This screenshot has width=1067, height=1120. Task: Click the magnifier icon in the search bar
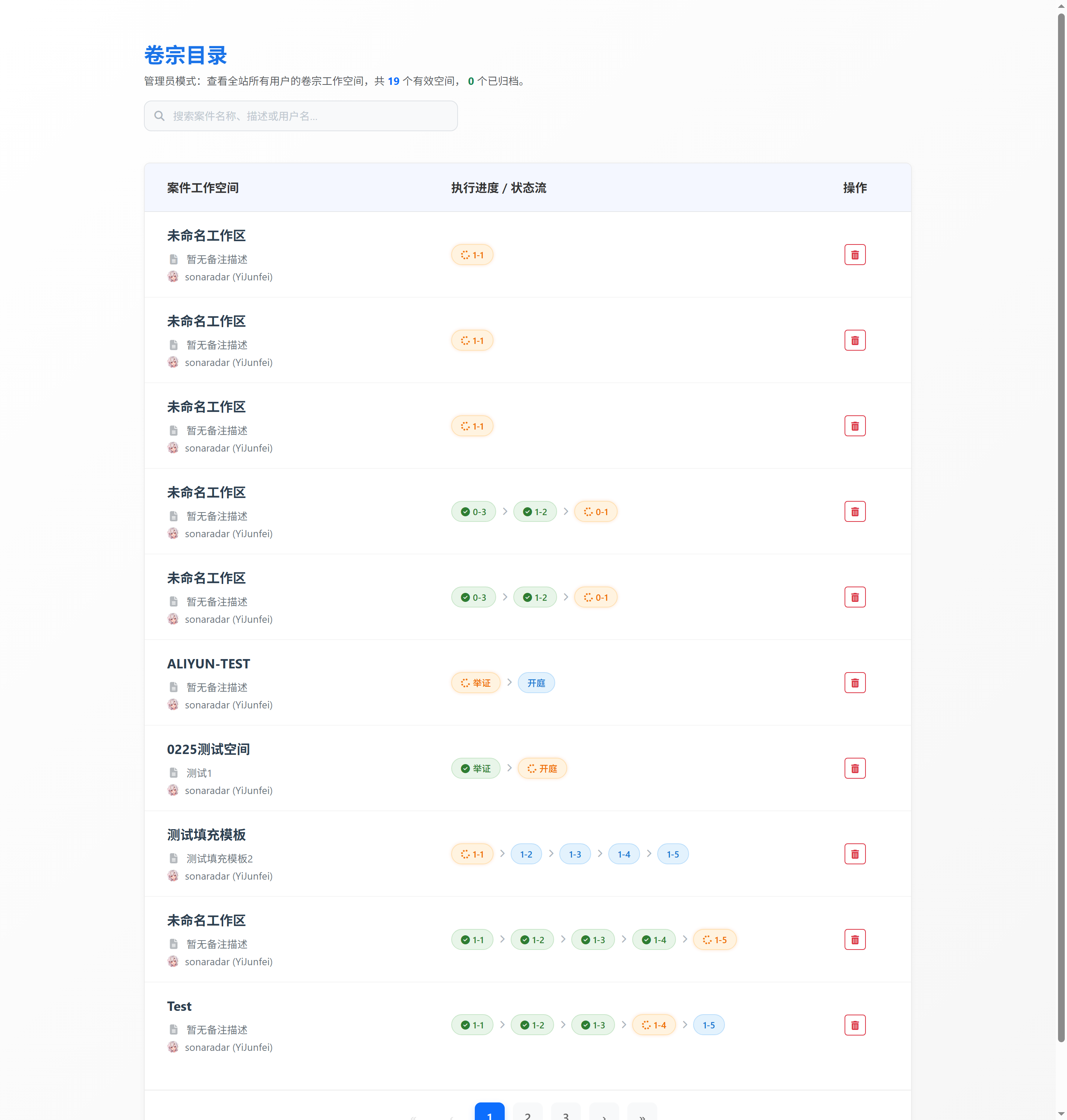(159, 116)
